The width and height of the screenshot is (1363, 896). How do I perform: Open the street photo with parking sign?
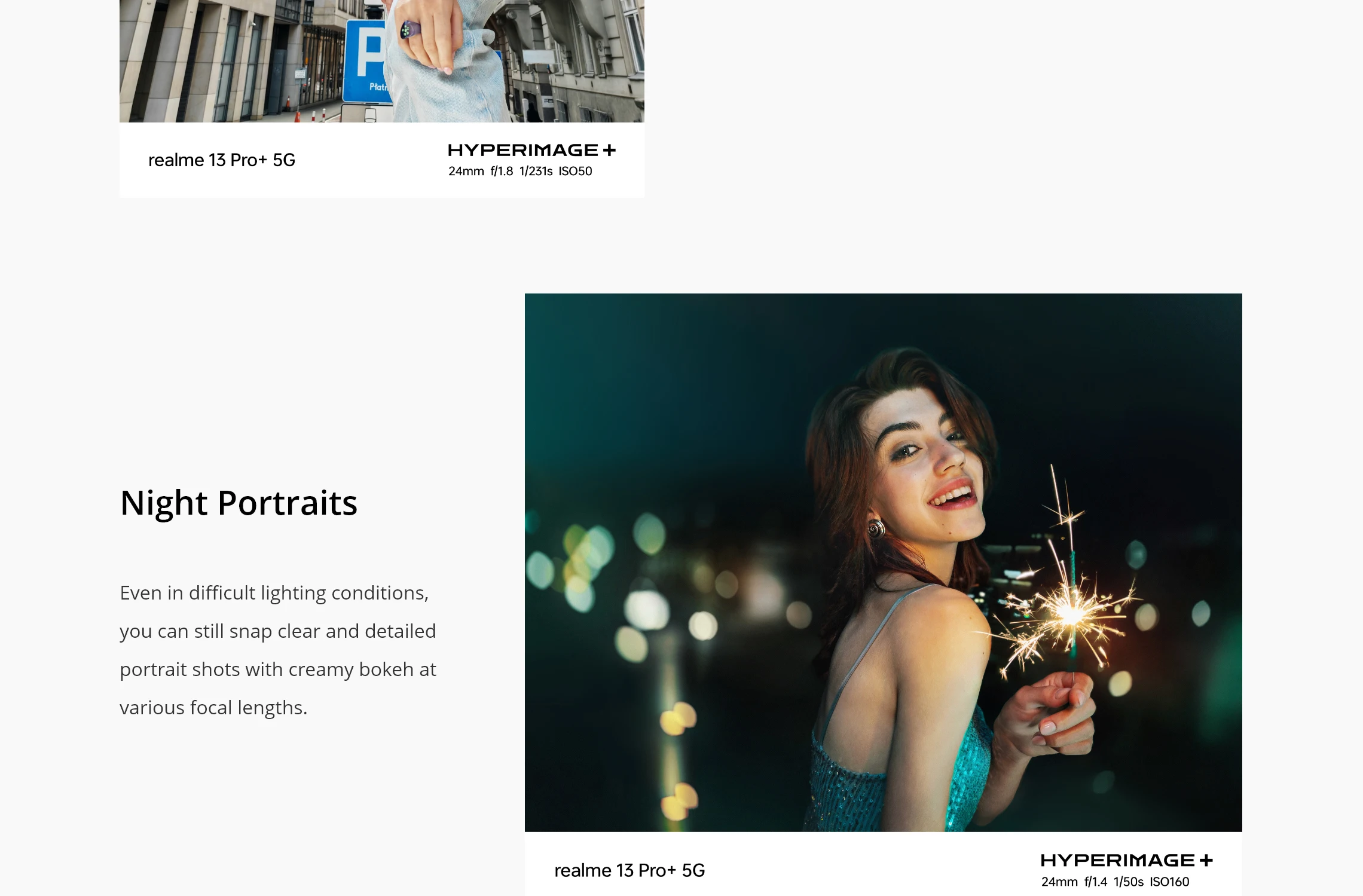[381, 61]
